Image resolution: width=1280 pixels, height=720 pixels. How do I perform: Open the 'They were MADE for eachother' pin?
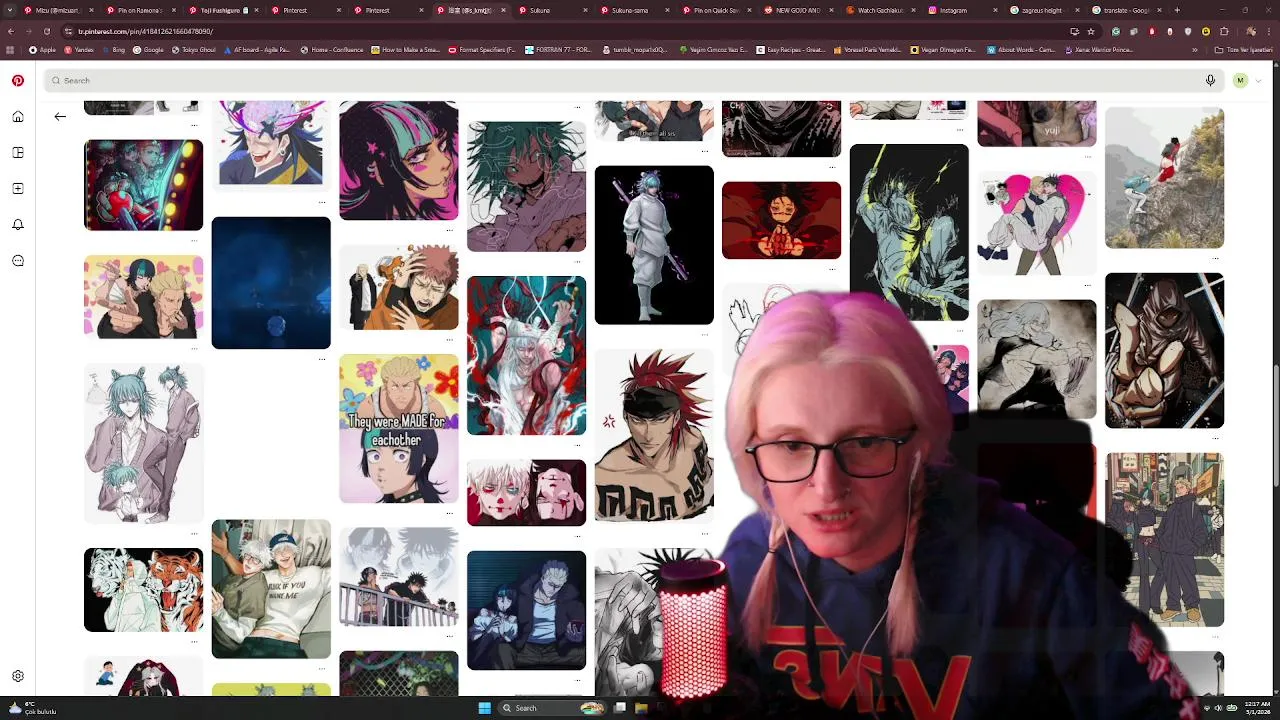(398, 428)
